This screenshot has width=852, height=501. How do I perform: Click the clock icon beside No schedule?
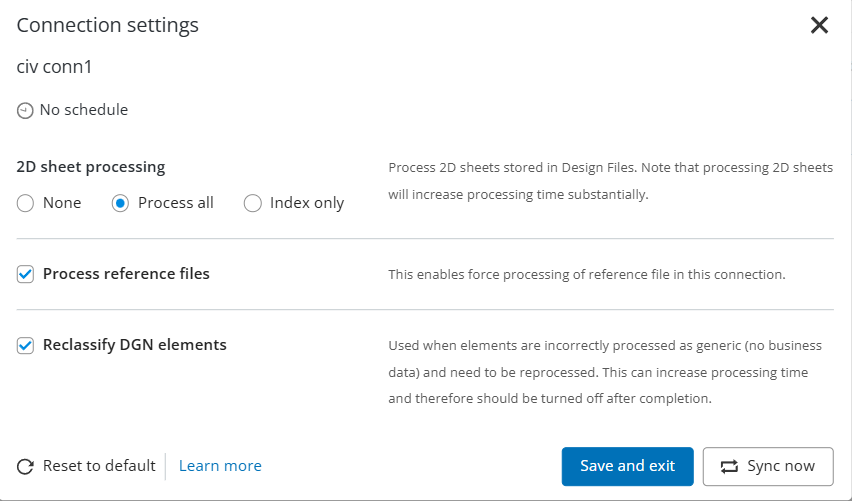[x=25, y=111]
